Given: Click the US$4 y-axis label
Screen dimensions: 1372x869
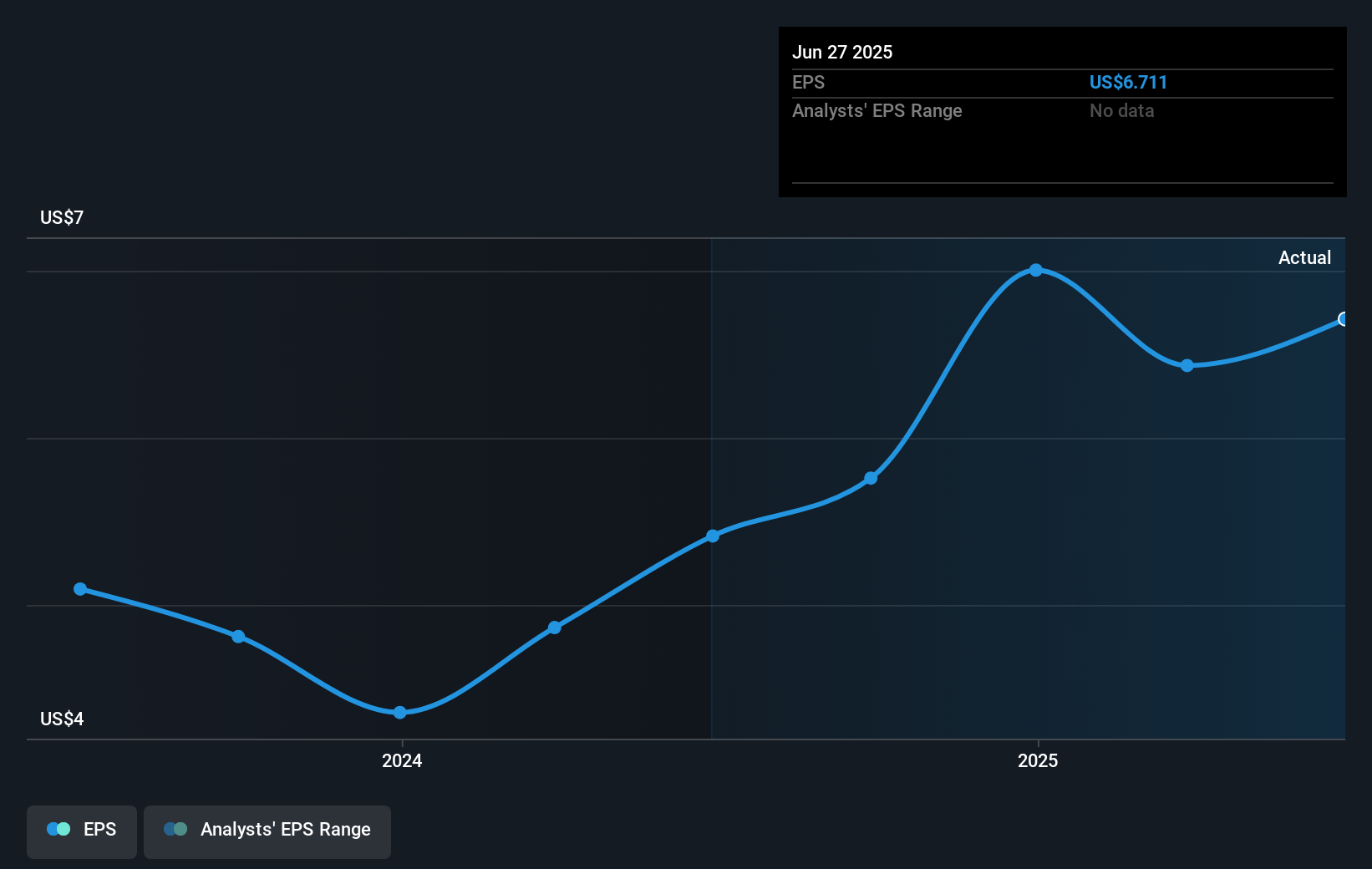Looking at the screenshot, I should click(62, 719).
